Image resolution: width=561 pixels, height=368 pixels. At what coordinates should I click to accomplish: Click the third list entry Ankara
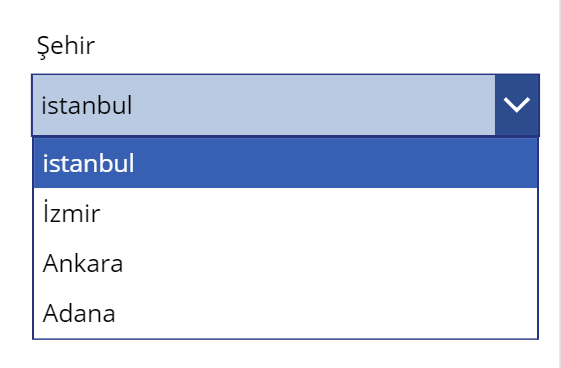(x=285, y=263)
